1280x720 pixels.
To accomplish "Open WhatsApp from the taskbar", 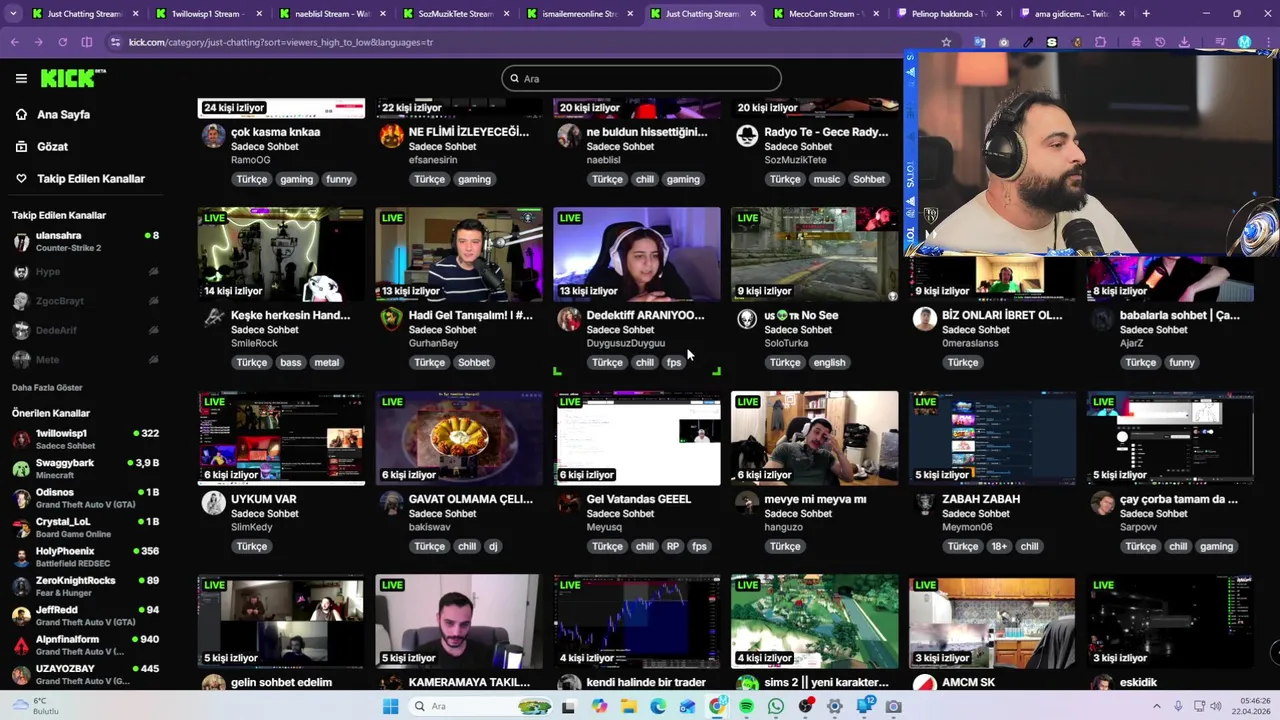I will pos(776,706).
